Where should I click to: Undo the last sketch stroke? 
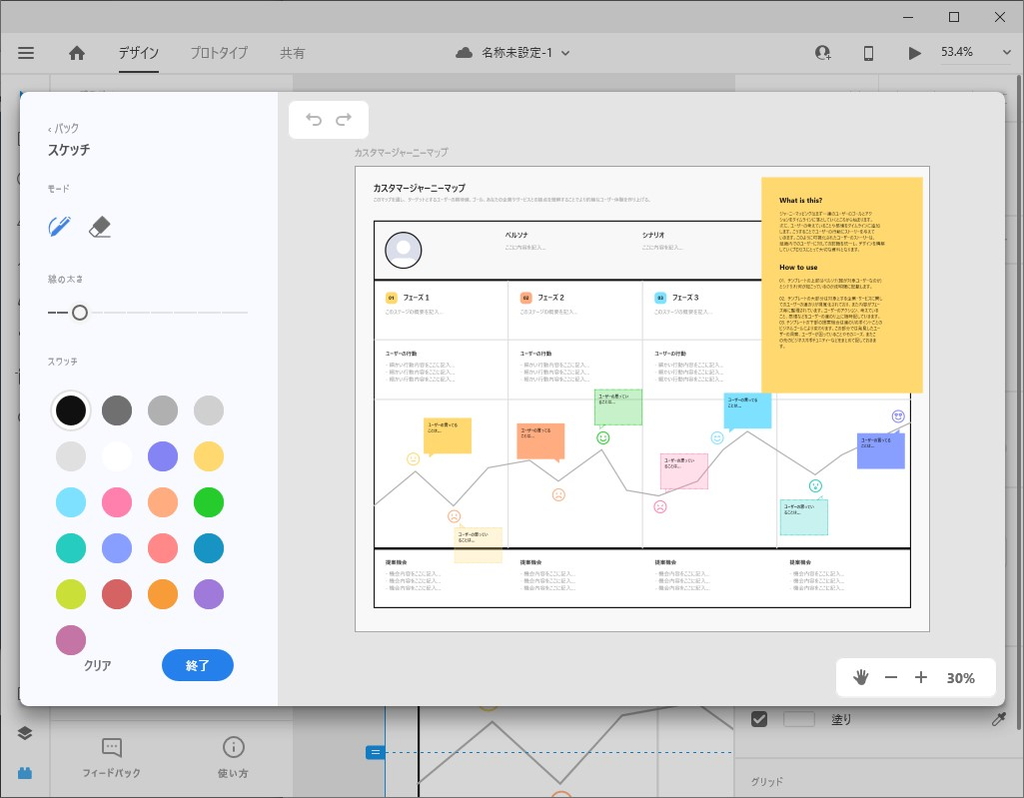click(314, 120)
